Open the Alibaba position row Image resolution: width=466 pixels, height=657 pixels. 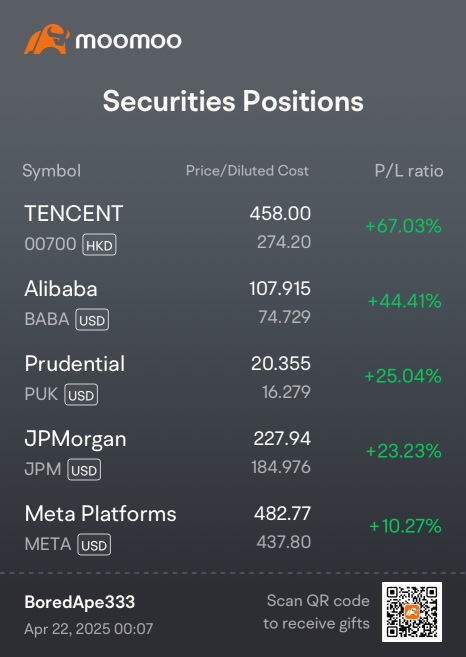(x=233, y=303)
